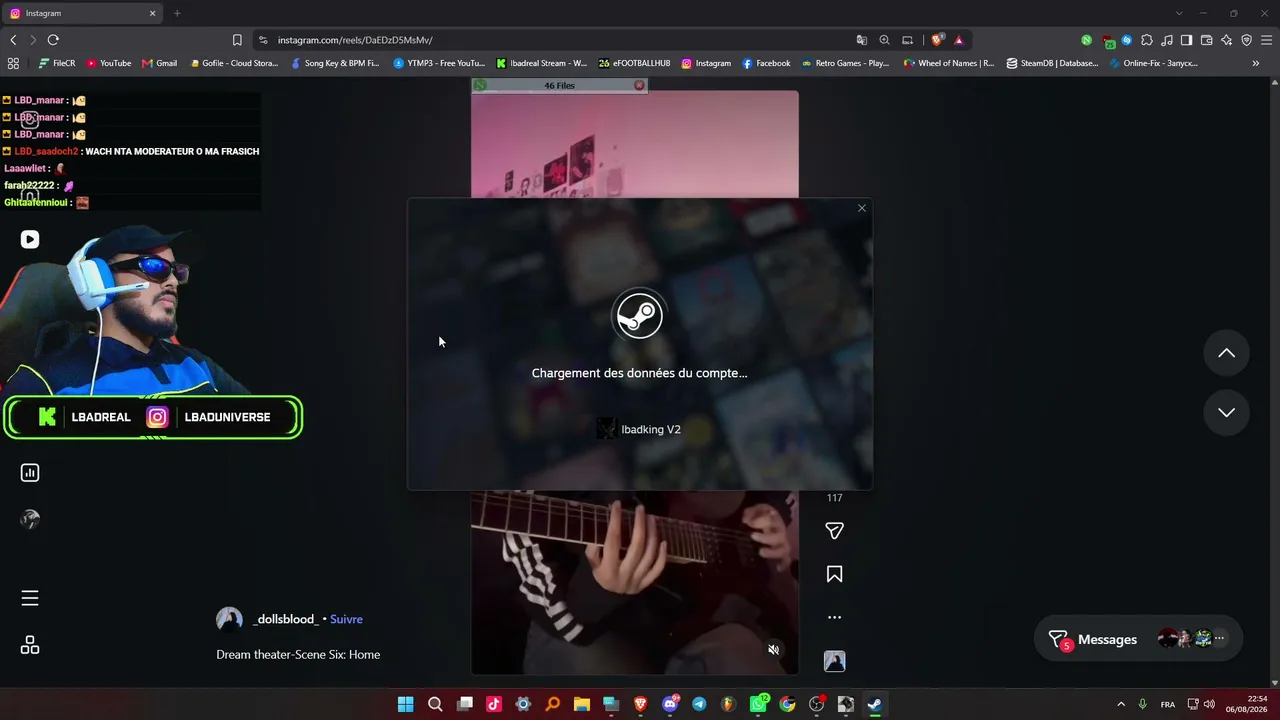Screen dimensions: 1280x720
Task: Open the Leo AI sparkle icon
Action: pos(1226,40)
